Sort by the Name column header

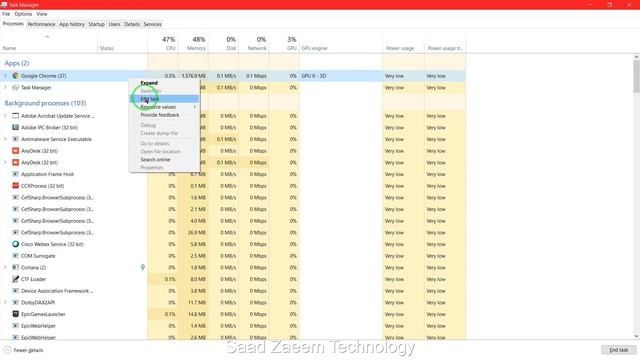pyautogui.click(x=49, y=43)
